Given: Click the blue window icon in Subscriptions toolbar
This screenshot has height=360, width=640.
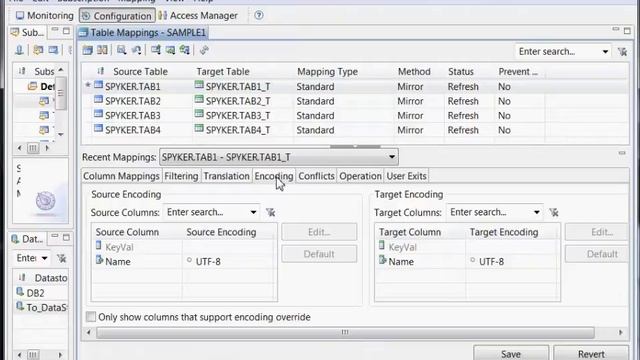Looking at the screenshot, I should tap(53, 50).
